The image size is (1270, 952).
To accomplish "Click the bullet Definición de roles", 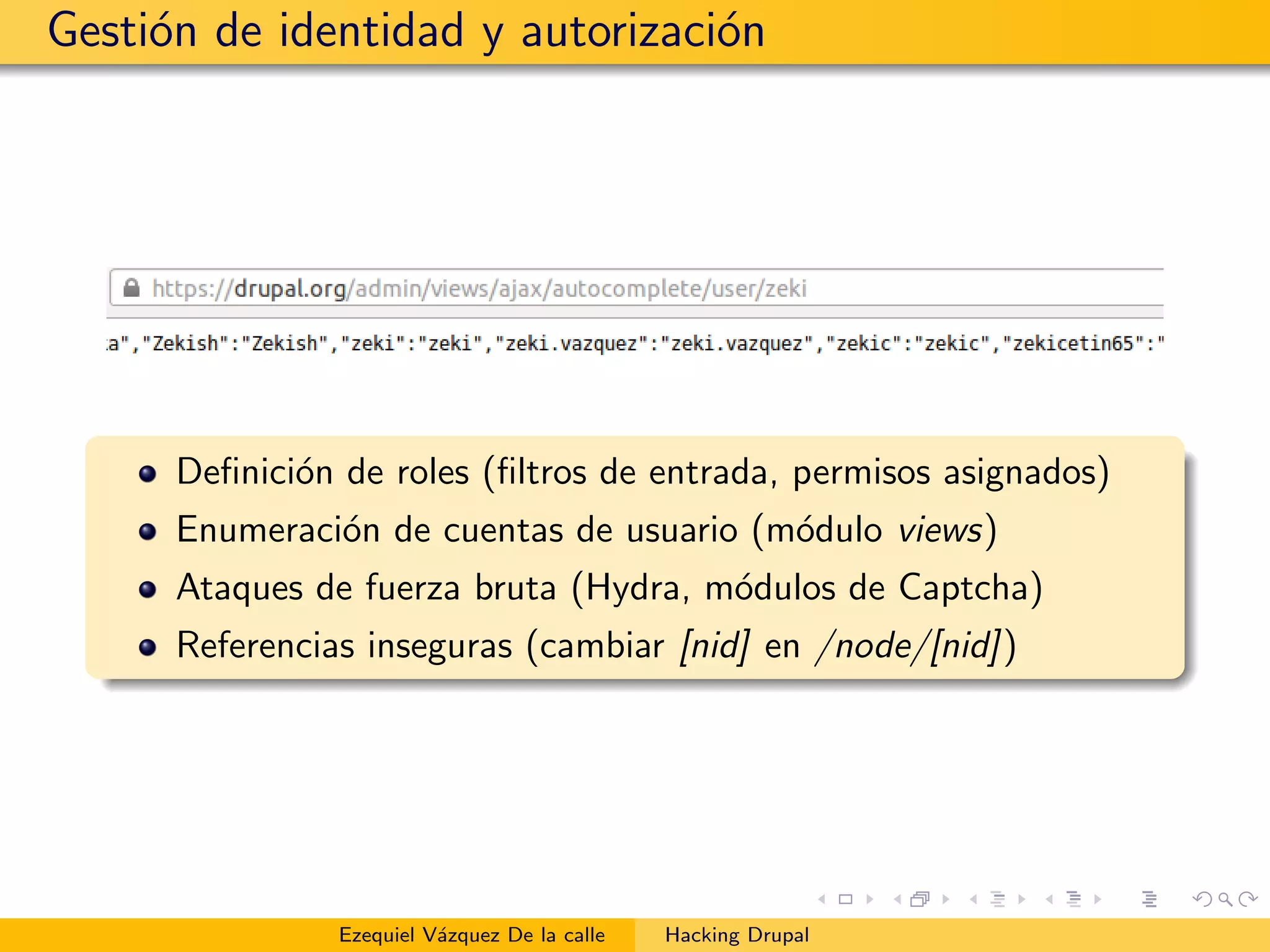I will coord(642,472).
